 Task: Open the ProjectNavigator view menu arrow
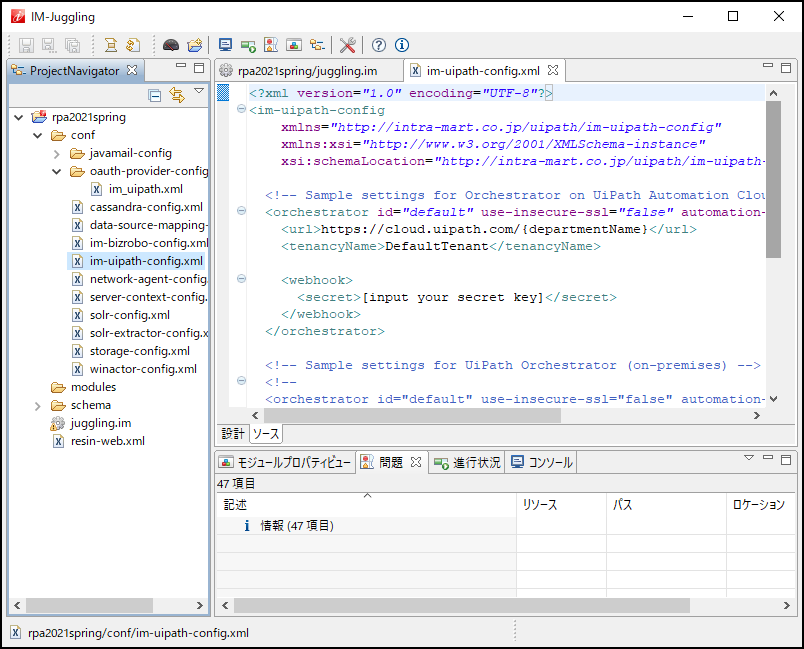pos(199,89)
